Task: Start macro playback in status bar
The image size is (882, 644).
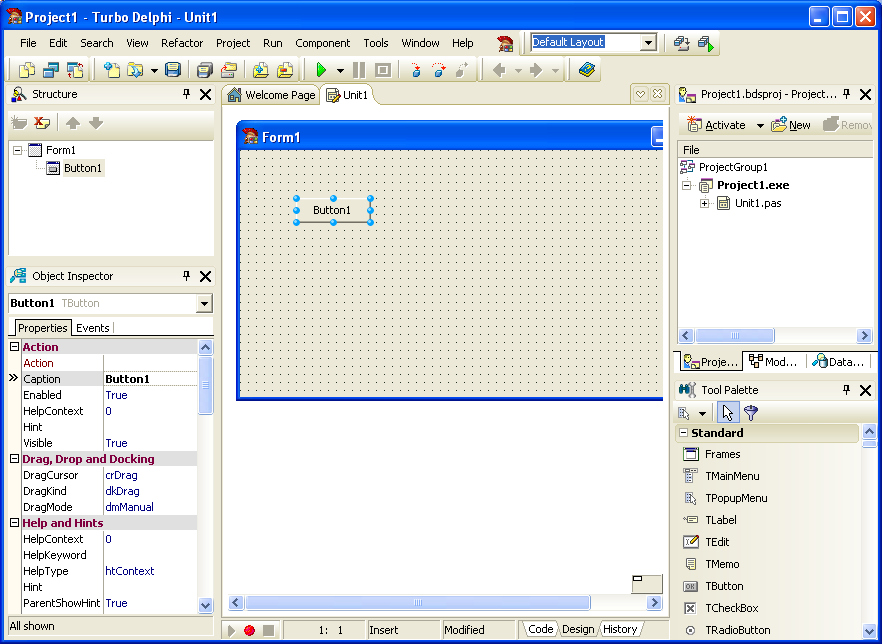Action: coord(231,631)
